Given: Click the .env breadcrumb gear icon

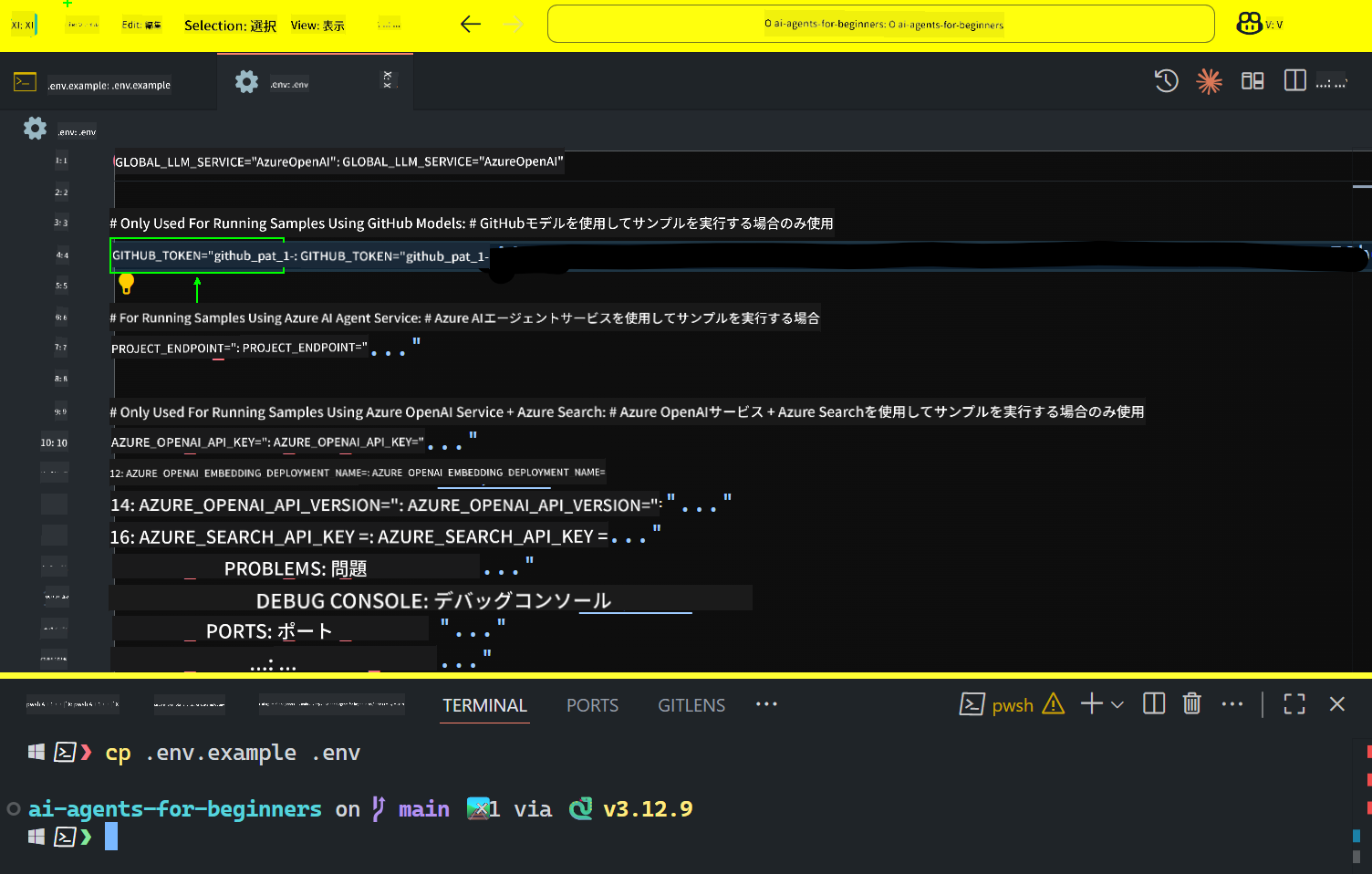Looking at the screenshot, I should [x=35, y=129].
